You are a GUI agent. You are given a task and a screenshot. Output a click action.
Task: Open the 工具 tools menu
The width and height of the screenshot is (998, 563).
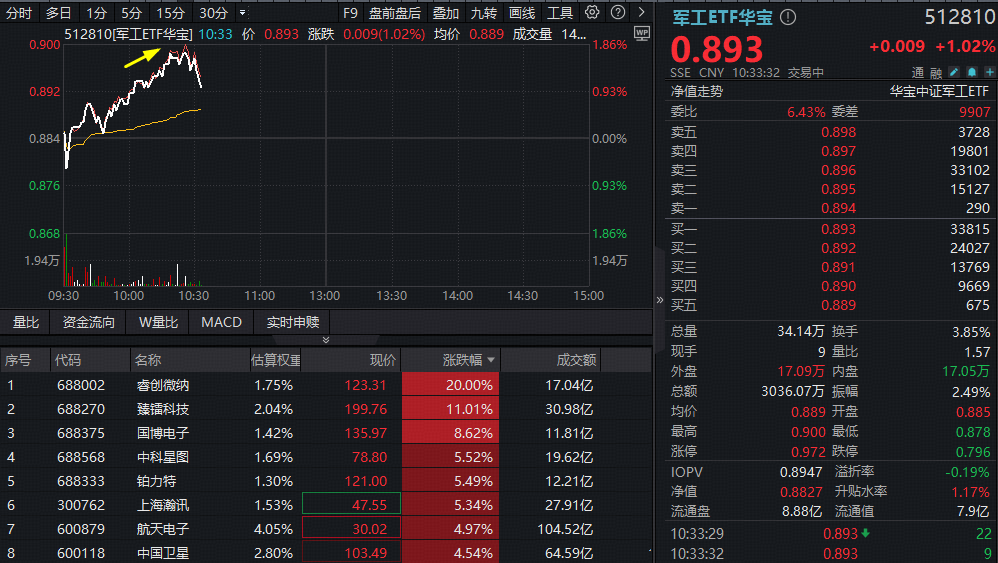coord(560,13)
